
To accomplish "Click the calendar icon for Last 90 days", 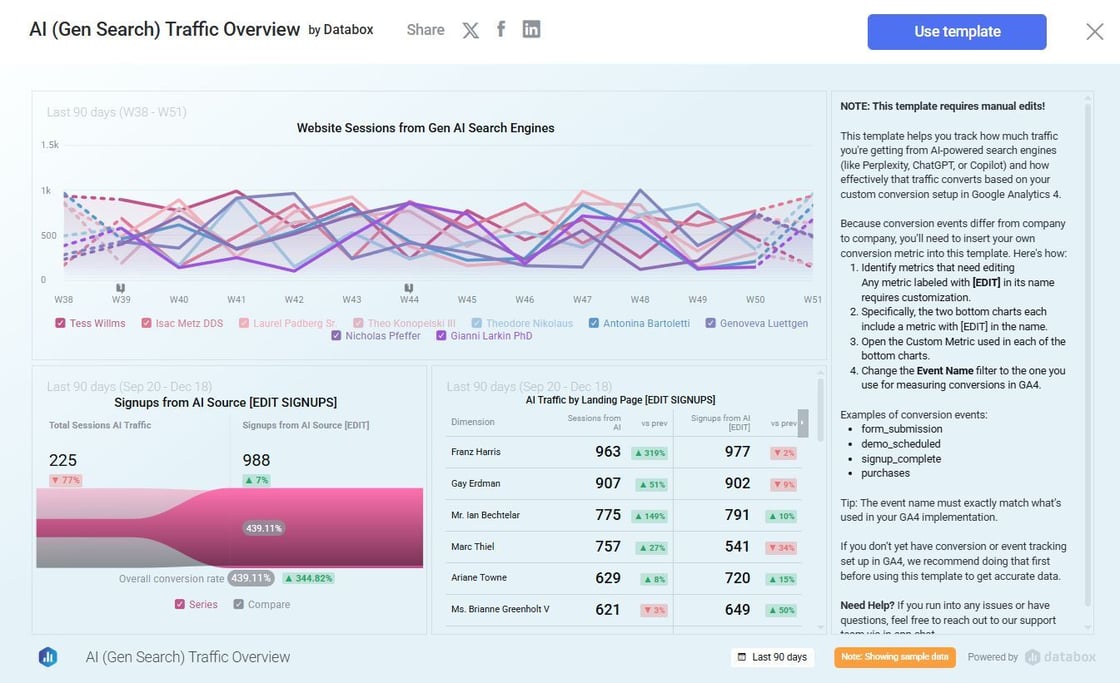I will 741,657.
